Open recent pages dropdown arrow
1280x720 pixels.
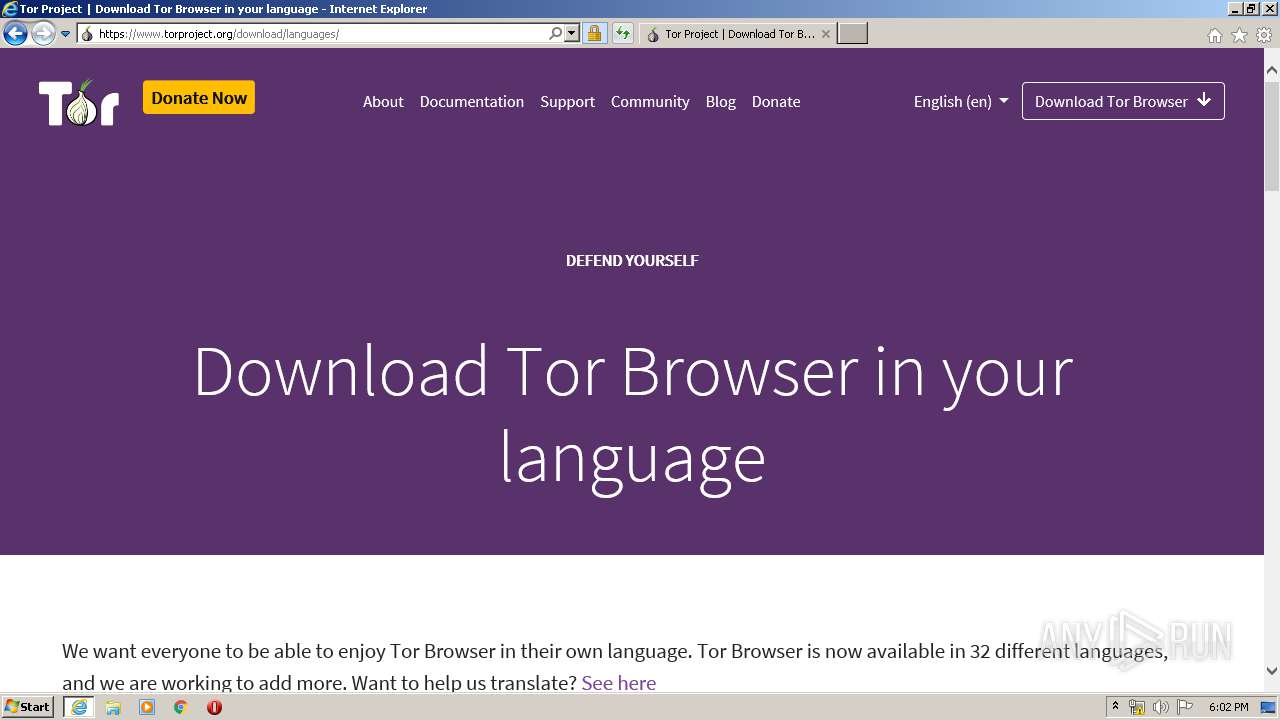point(66,34)
